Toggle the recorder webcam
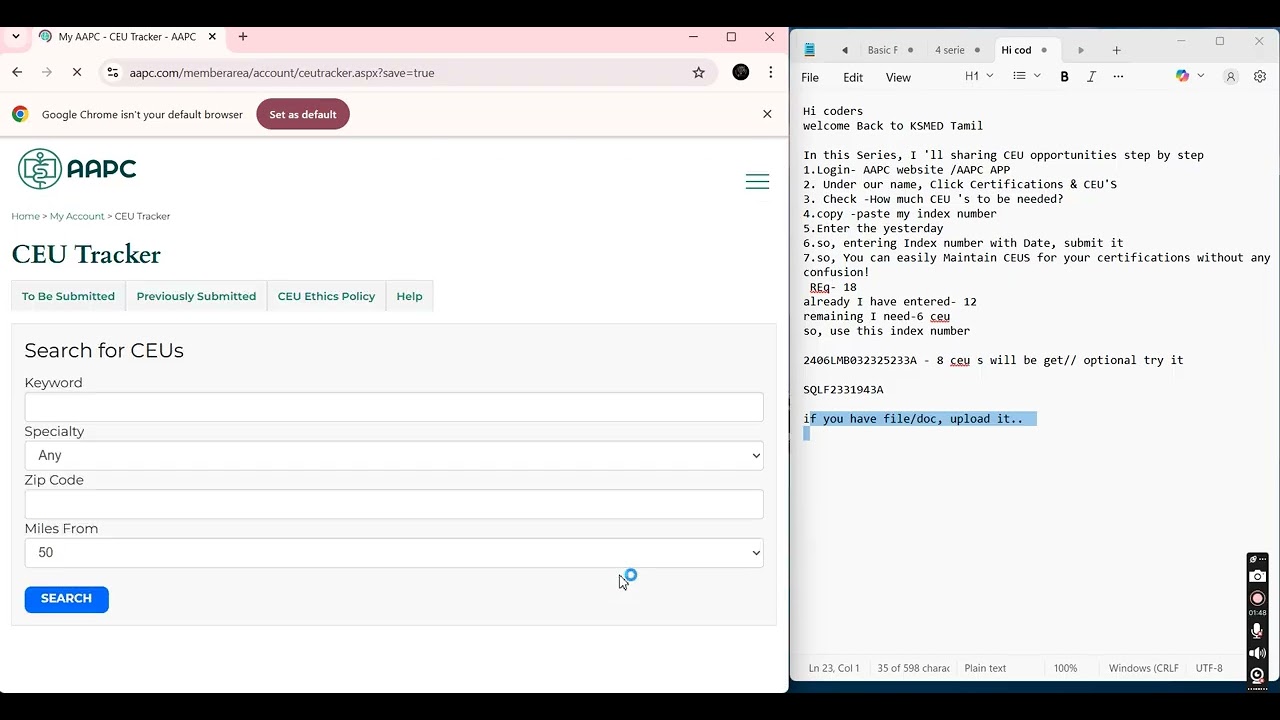This screenshot has height=720, width=1280. click(x=1257, y=675)
